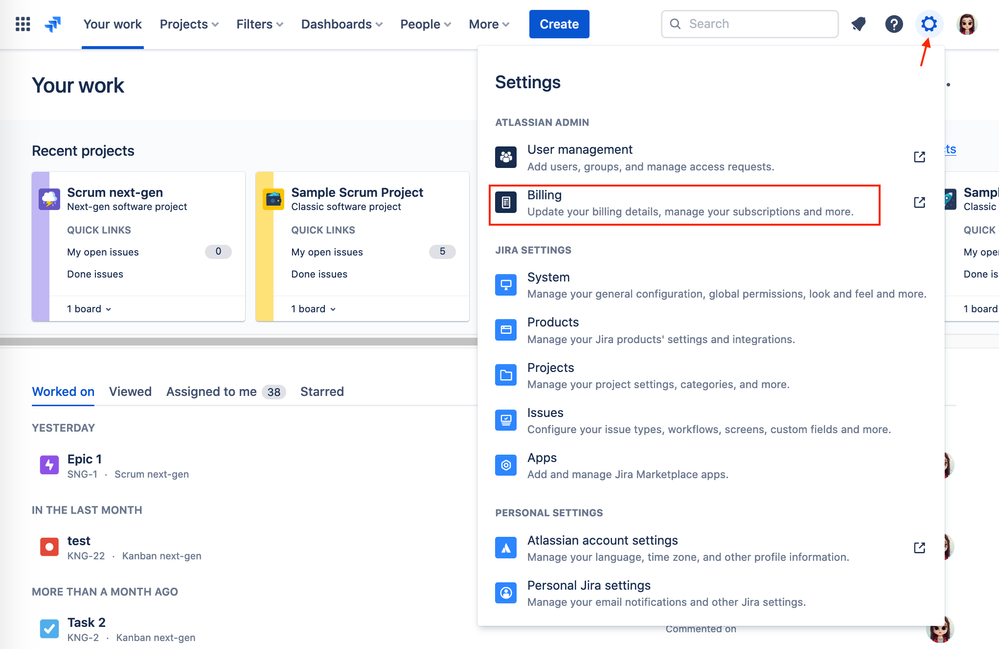Switch to Assigned to me tab

(x=226, y=392)
